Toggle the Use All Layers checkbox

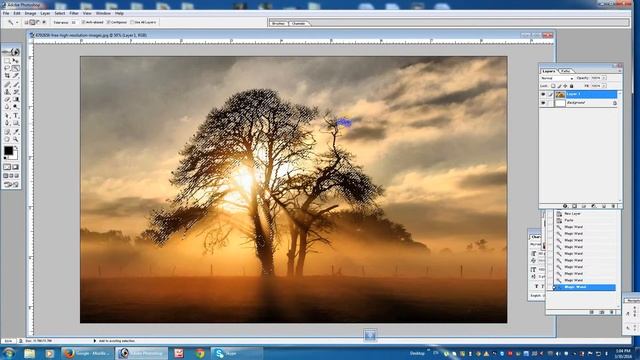(x=132, y=22)
